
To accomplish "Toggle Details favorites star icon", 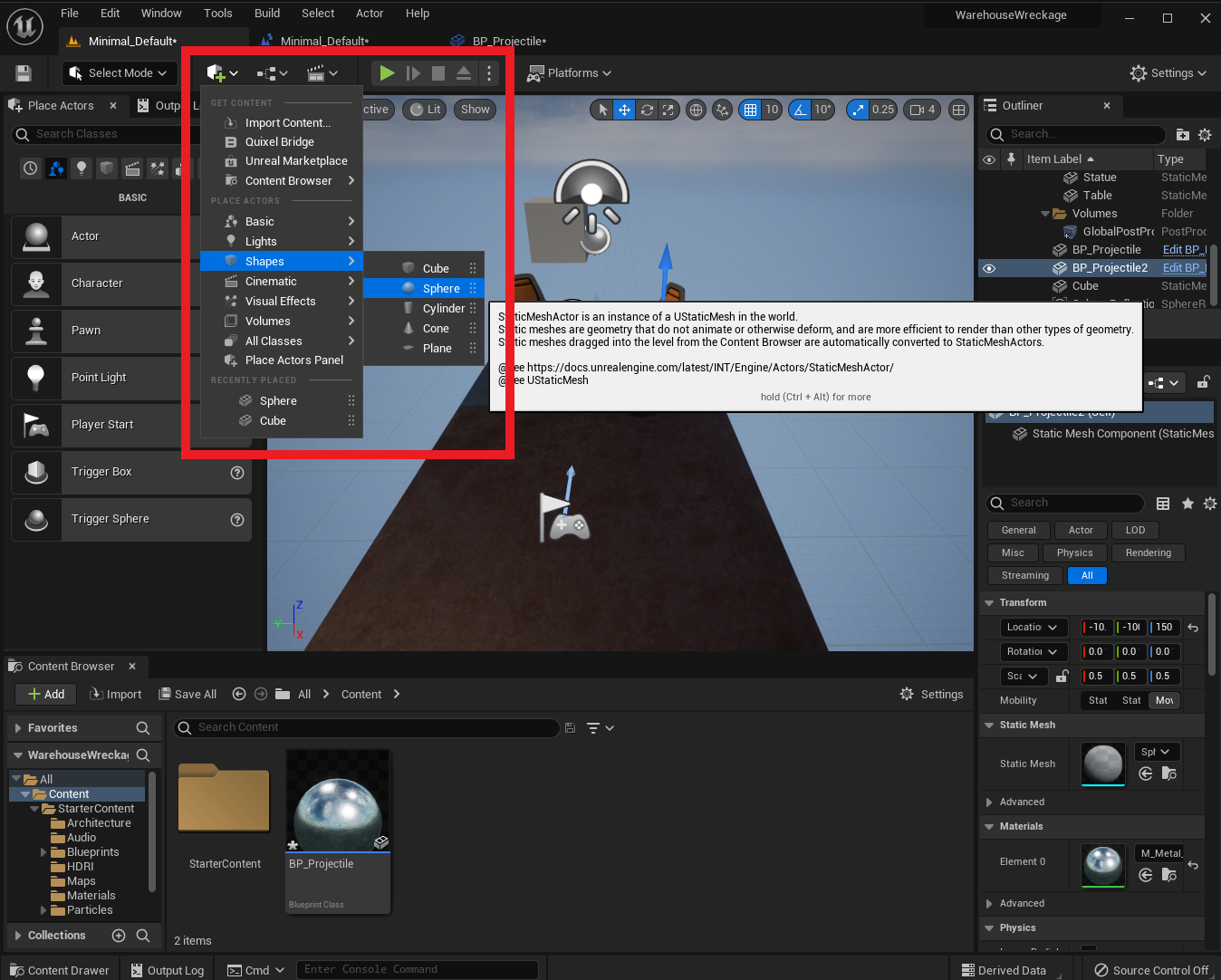I will [x=1187, y=504].
